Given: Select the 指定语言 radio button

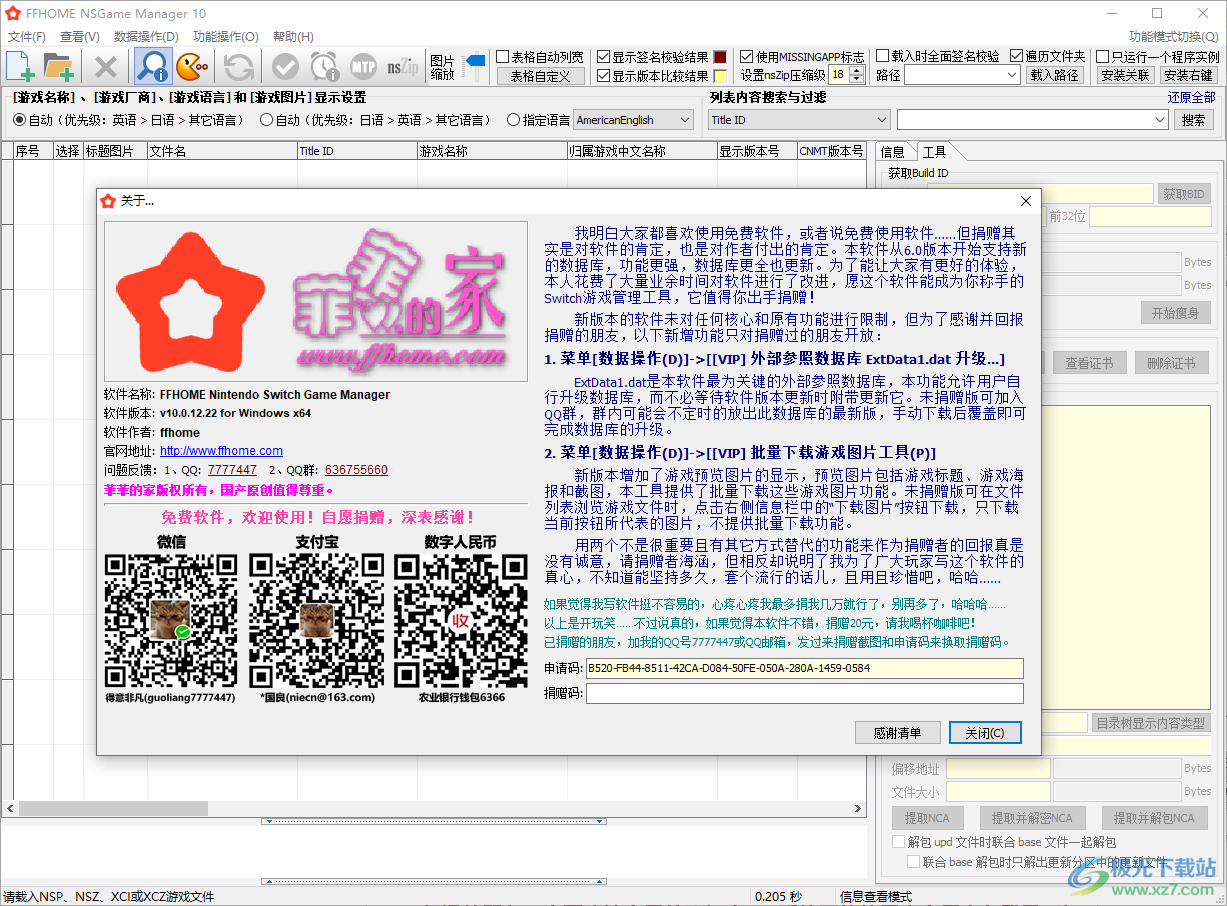Looking at the screenshot, I should [x=513, y=120].
